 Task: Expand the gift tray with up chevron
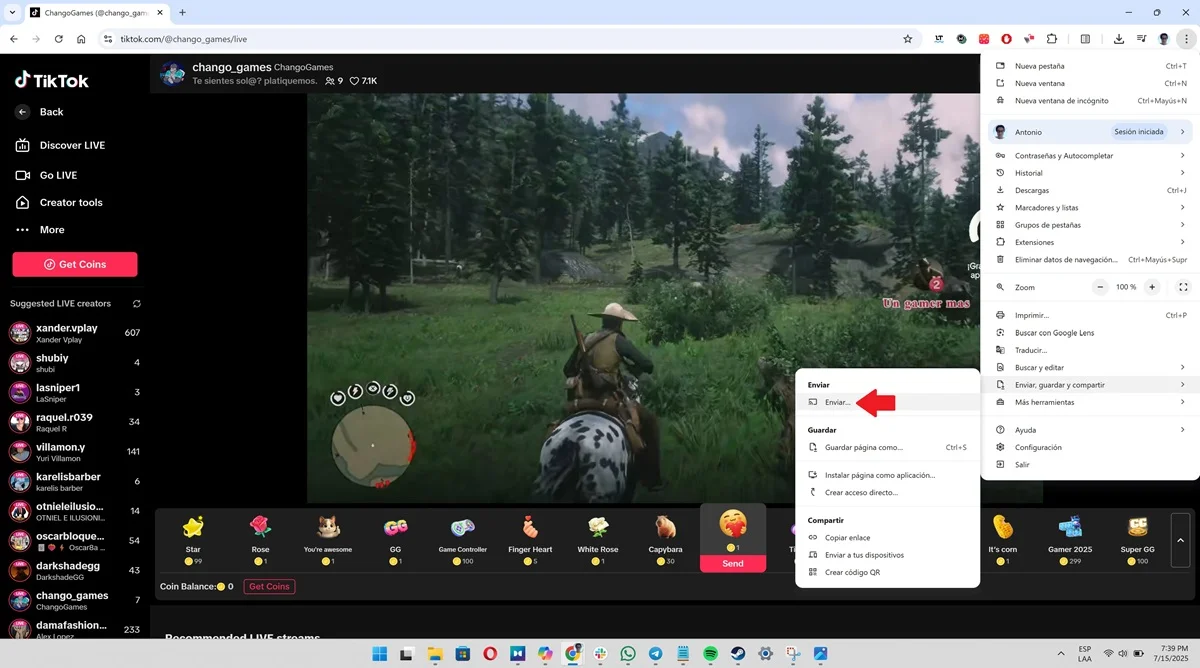(x=1180, y=540)
